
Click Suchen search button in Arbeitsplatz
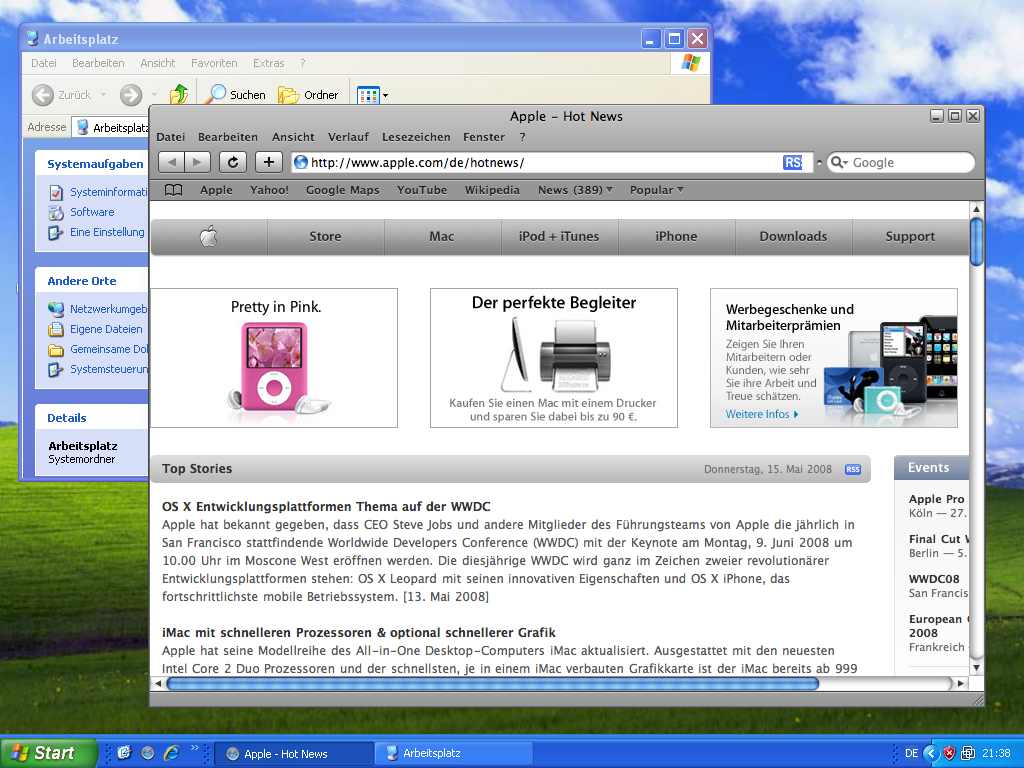235,95
